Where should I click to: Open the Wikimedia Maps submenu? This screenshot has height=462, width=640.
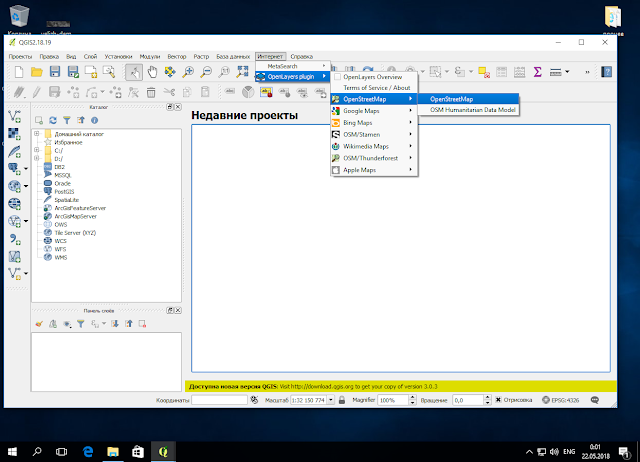(374, 146)
